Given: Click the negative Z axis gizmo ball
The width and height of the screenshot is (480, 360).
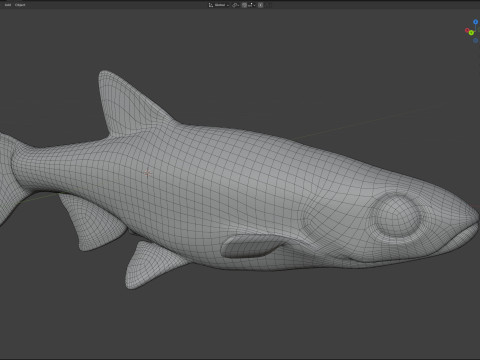Looking at the screenshot, I should (x=476, y=41).
